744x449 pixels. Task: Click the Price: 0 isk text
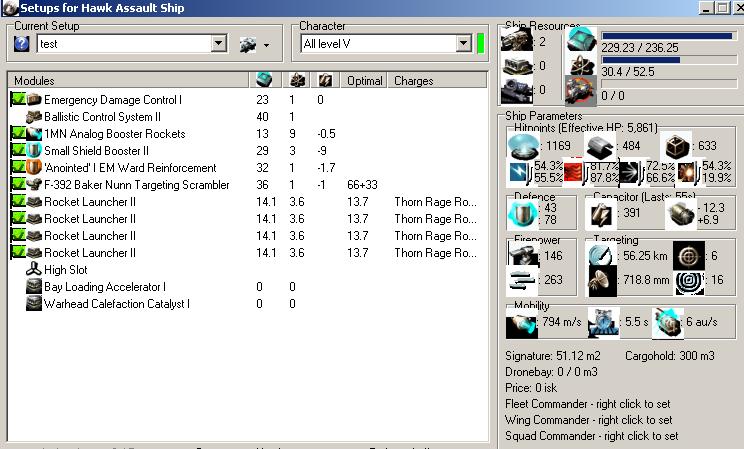(531, 388)
